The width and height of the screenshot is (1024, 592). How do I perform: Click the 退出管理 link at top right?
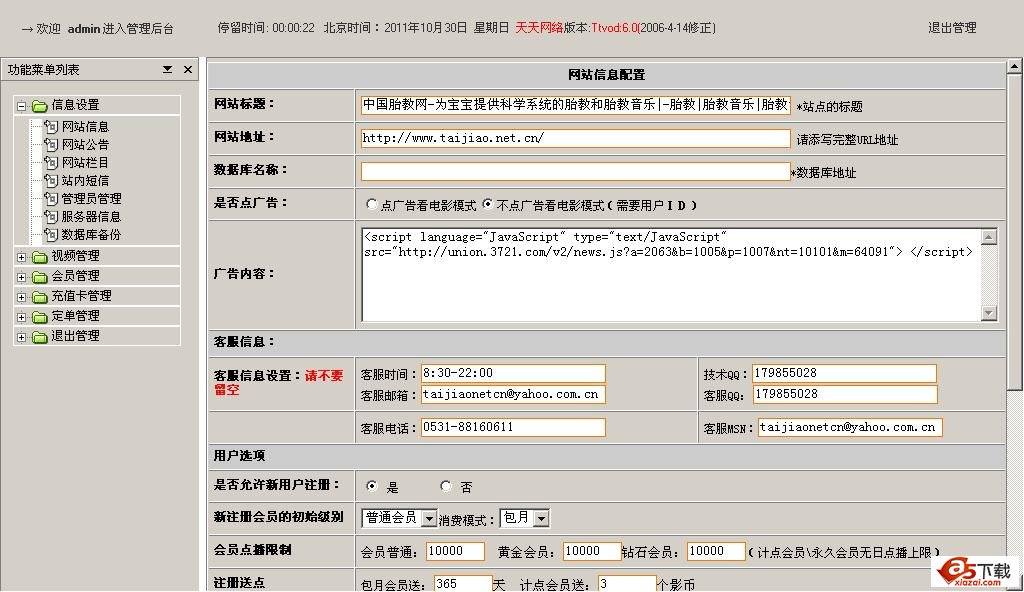pyautogui.click(x=952, y=28)
